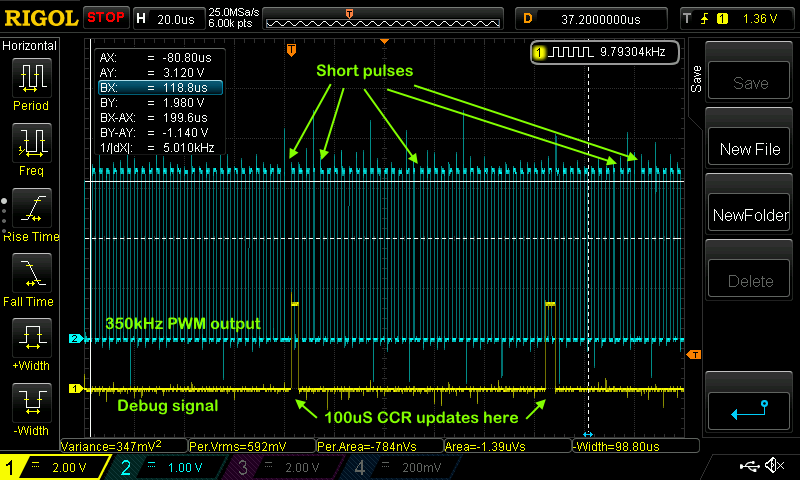Viewport: 800px width, 480px height.
Task: Click the channel 1 ground level marker
Action: (x=76, y=389)
